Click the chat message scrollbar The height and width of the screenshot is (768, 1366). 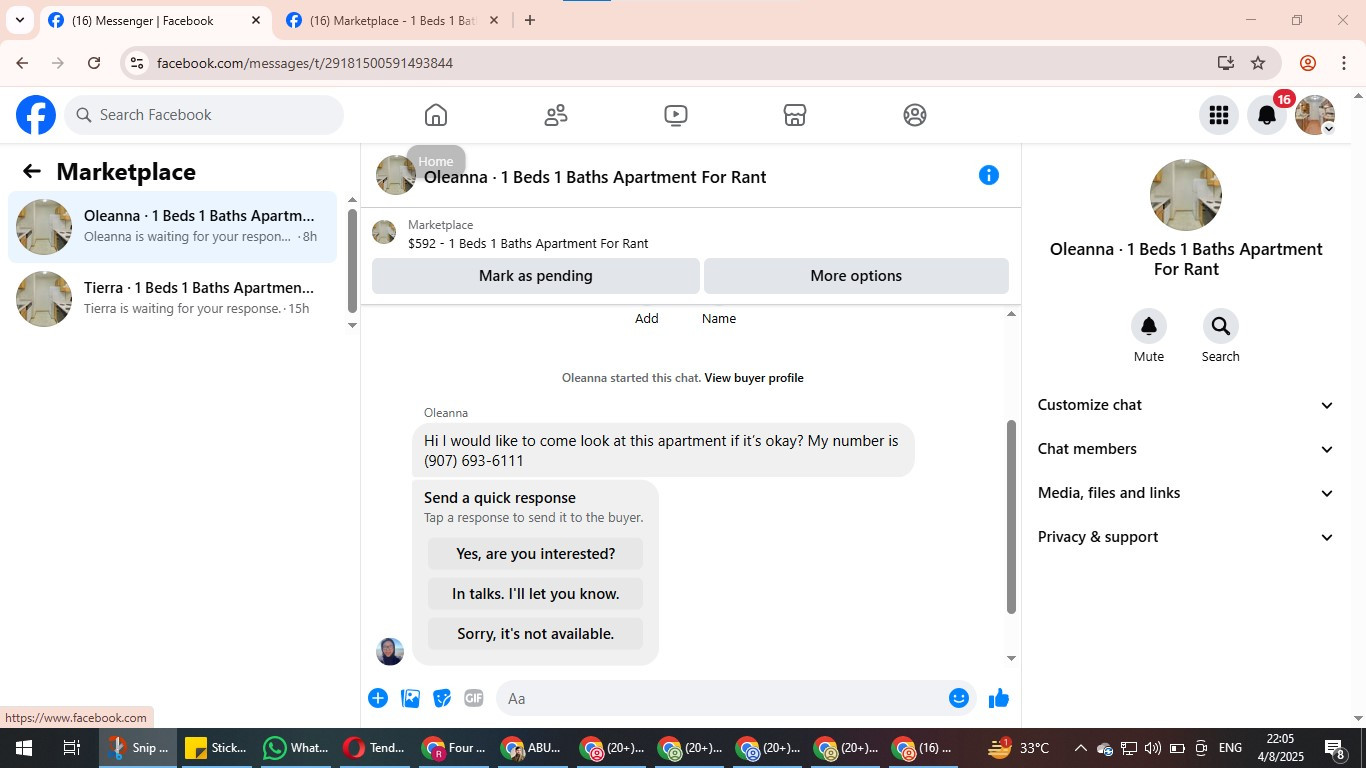(x=1011, y=516)
